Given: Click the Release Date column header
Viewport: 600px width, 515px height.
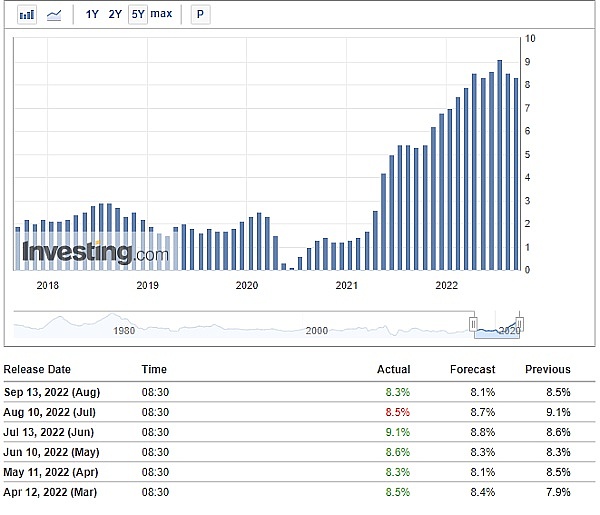Looking at the screenshot, I should pyautogui.click(x=38, y=369).
